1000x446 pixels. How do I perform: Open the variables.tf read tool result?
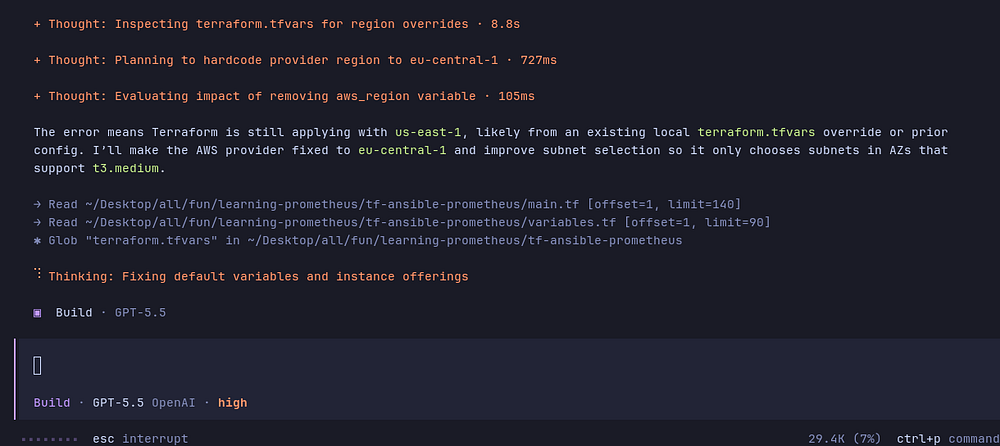tap(402, 222)
